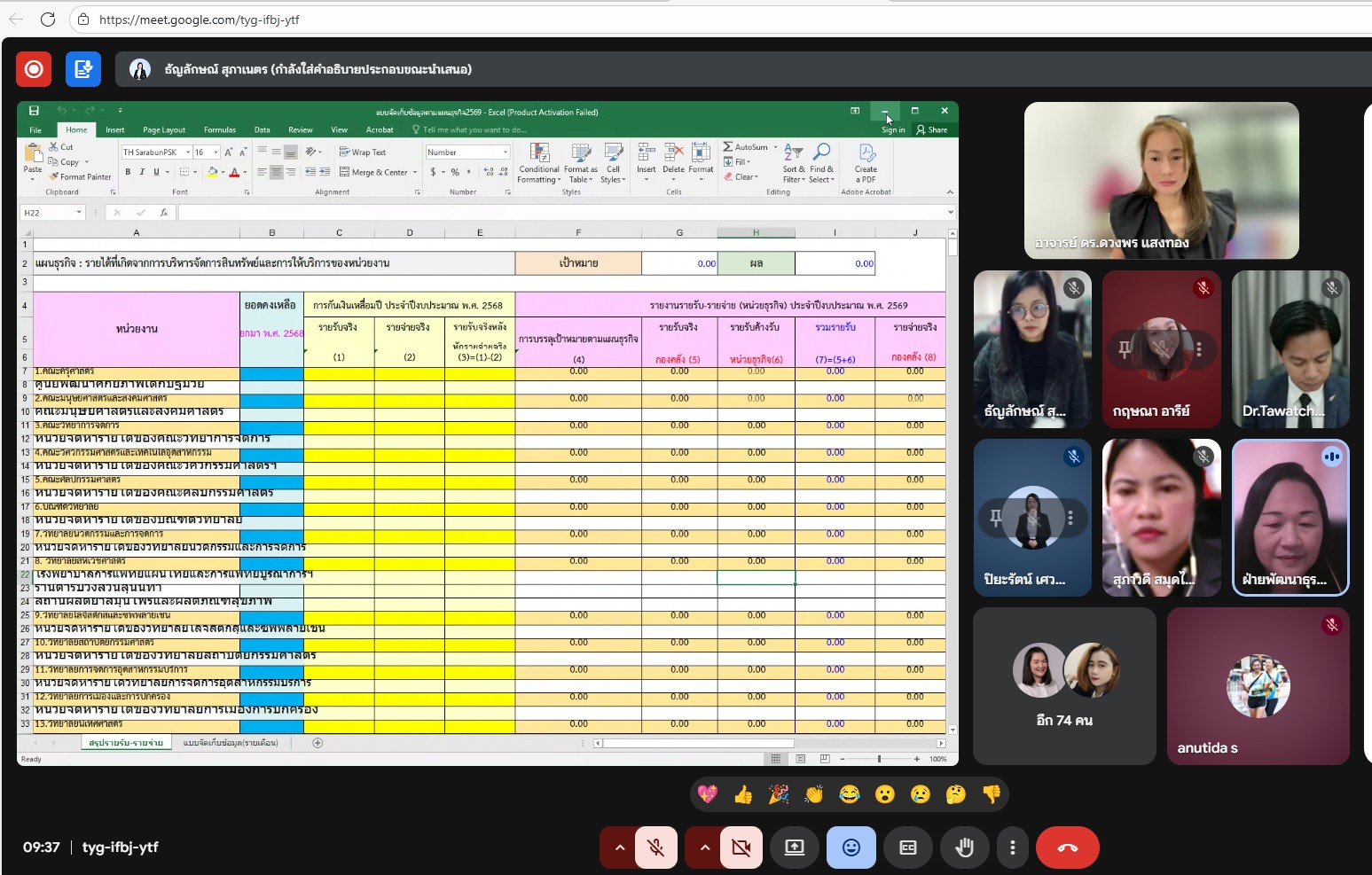Open the three-dot more options menu
The height and width of the screenshot is (875, 1372).
pos(1012,848)
